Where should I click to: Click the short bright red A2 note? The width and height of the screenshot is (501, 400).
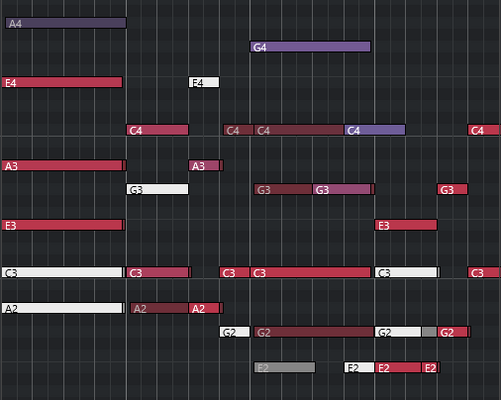(x=204, y=308)
